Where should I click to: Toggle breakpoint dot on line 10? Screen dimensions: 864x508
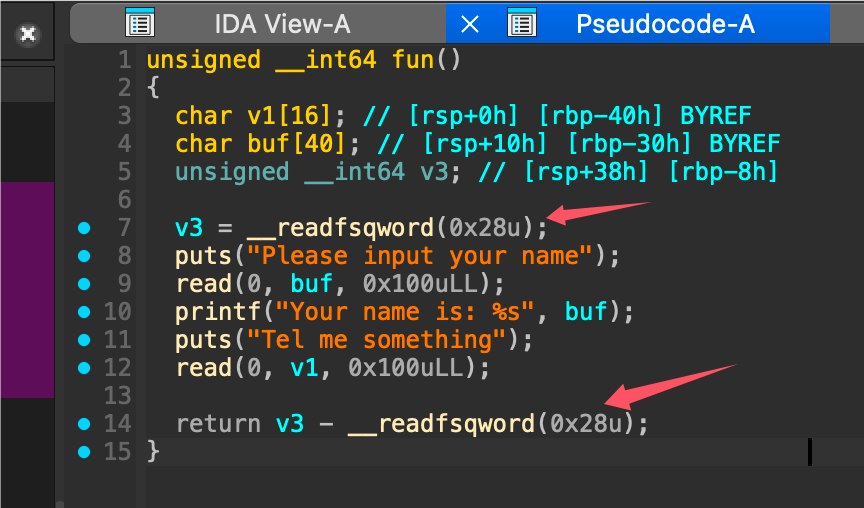tap(84, 312)
